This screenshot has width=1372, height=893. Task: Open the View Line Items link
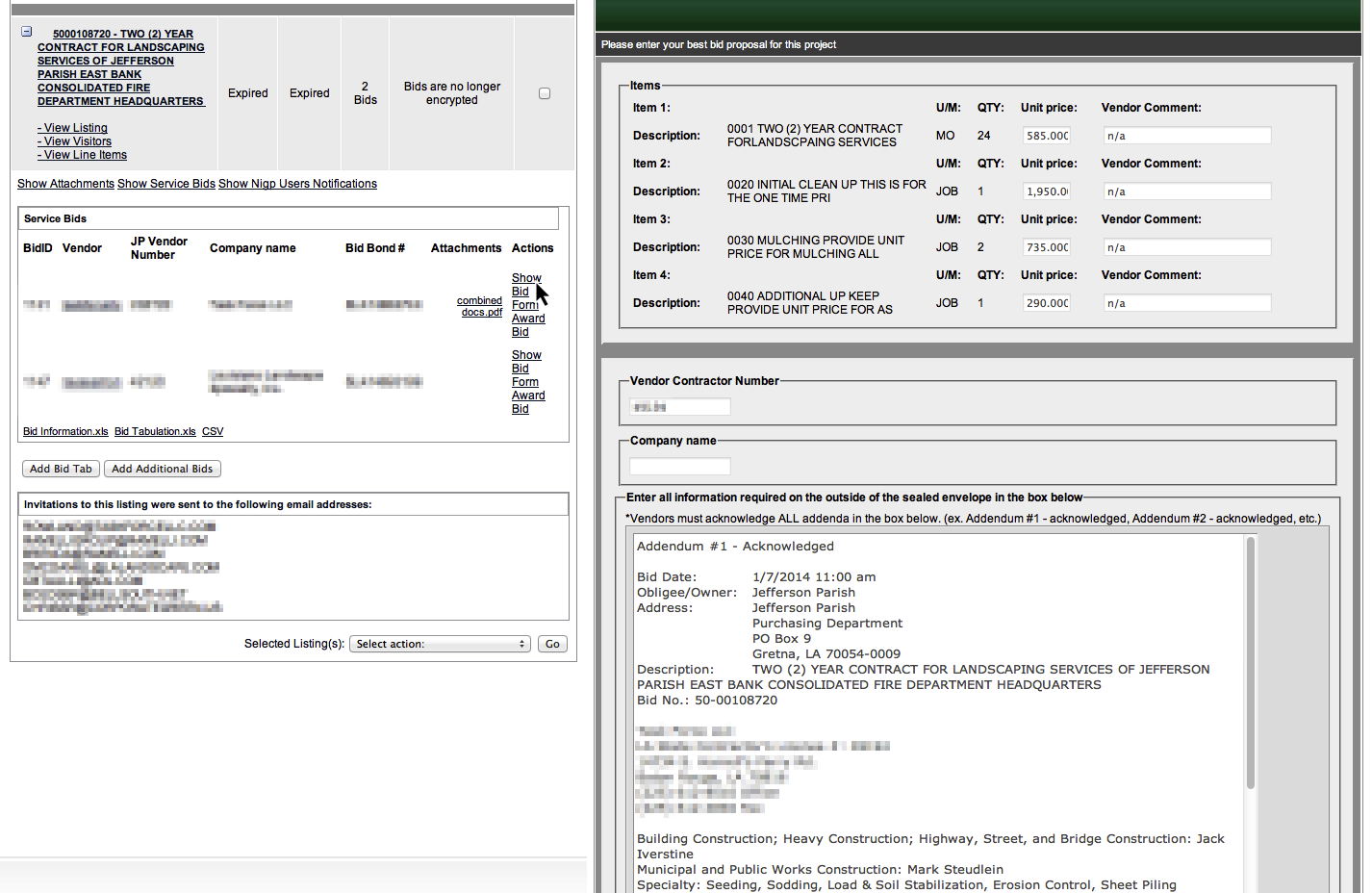coord(83,155)
